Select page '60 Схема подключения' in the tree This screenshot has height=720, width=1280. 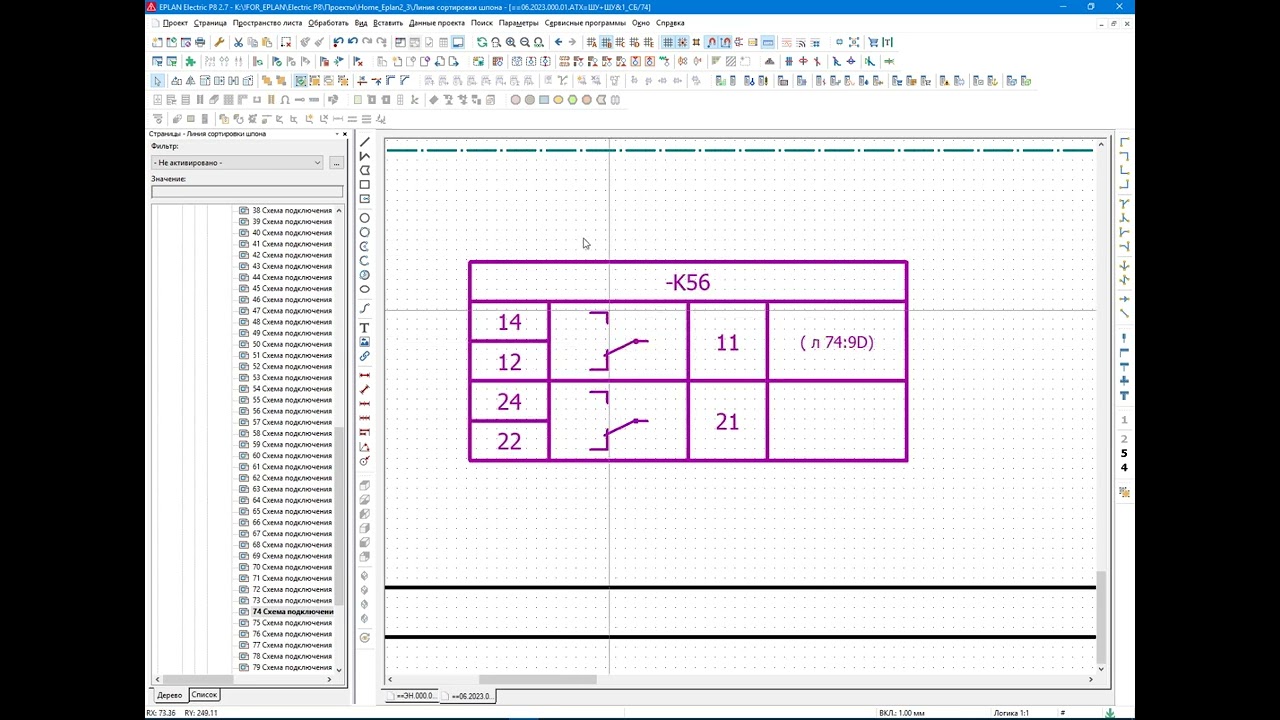click(291, 456)
